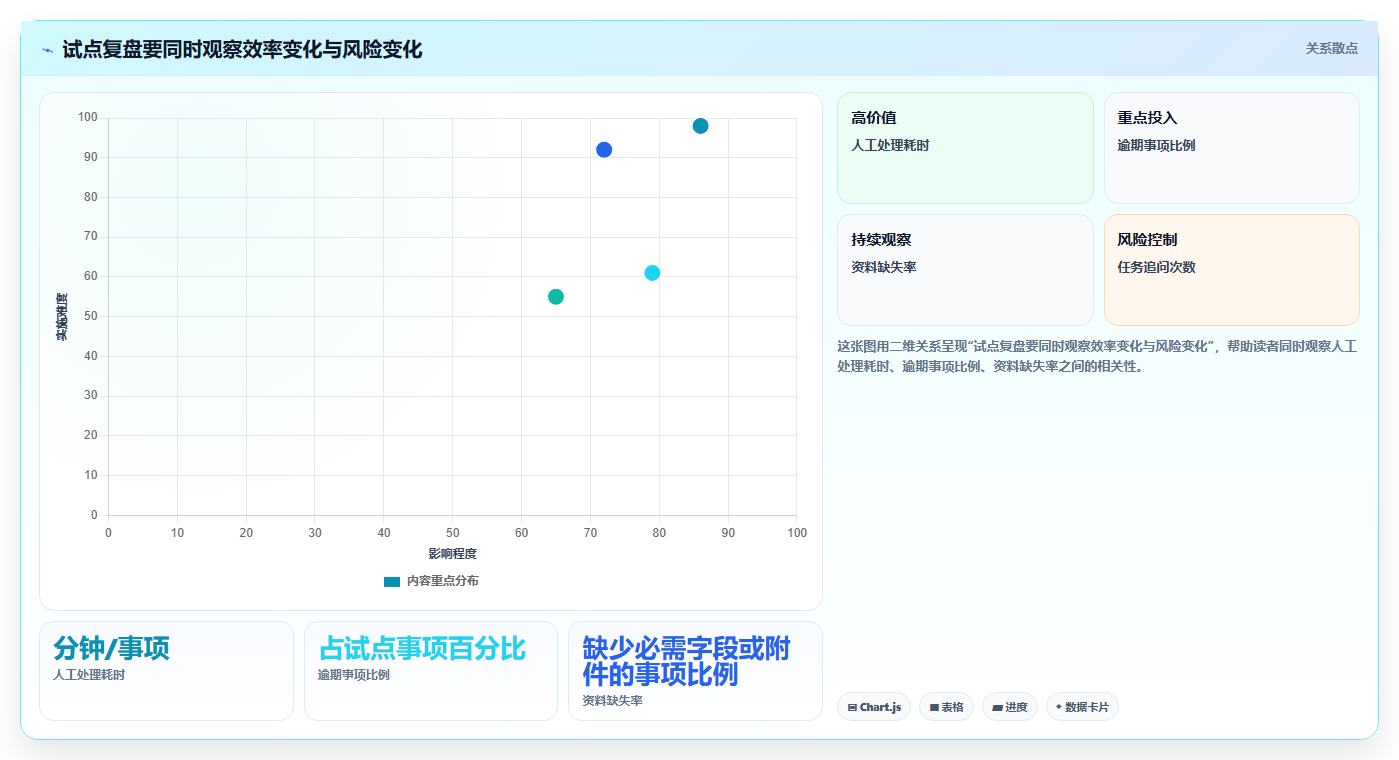Click the 逾期事项比例 label under 占试点事项百分比
Image resolution: width=1399 pixels, height=760 pixels.
pos(354,675)
